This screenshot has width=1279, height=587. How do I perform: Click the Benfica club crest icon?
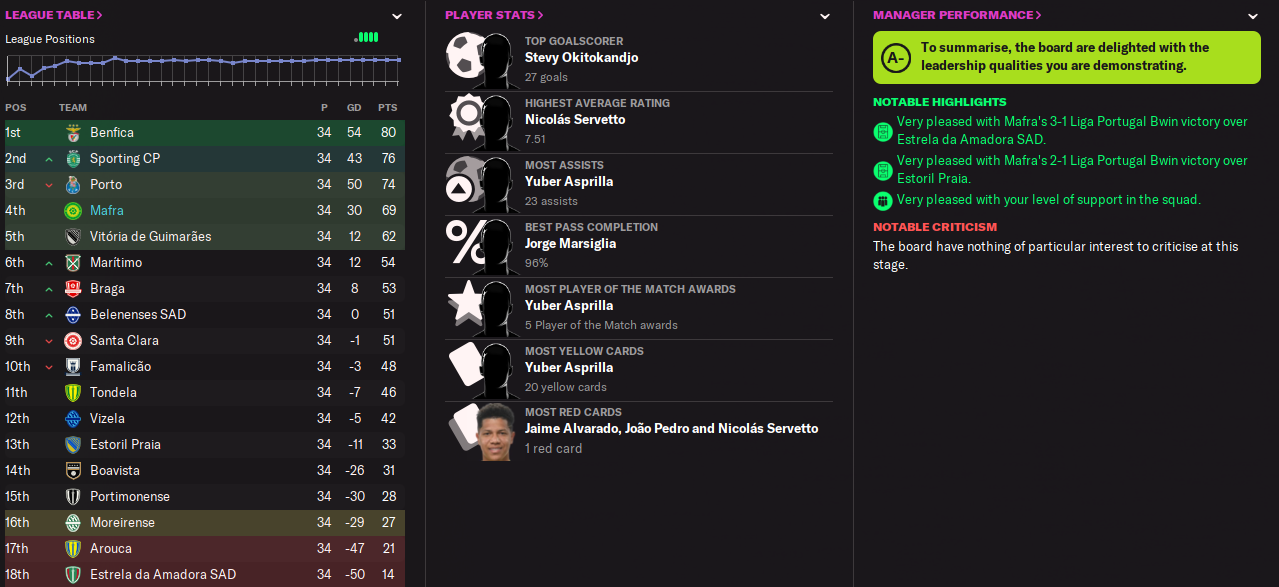point(73,132)
